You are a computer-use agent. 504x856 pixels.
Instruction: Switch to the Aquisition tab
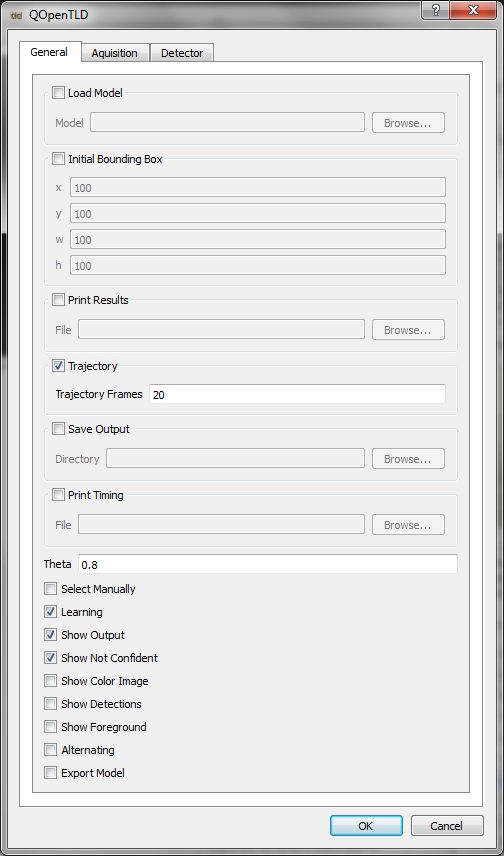pyautogui.click(x=115, y=53)
